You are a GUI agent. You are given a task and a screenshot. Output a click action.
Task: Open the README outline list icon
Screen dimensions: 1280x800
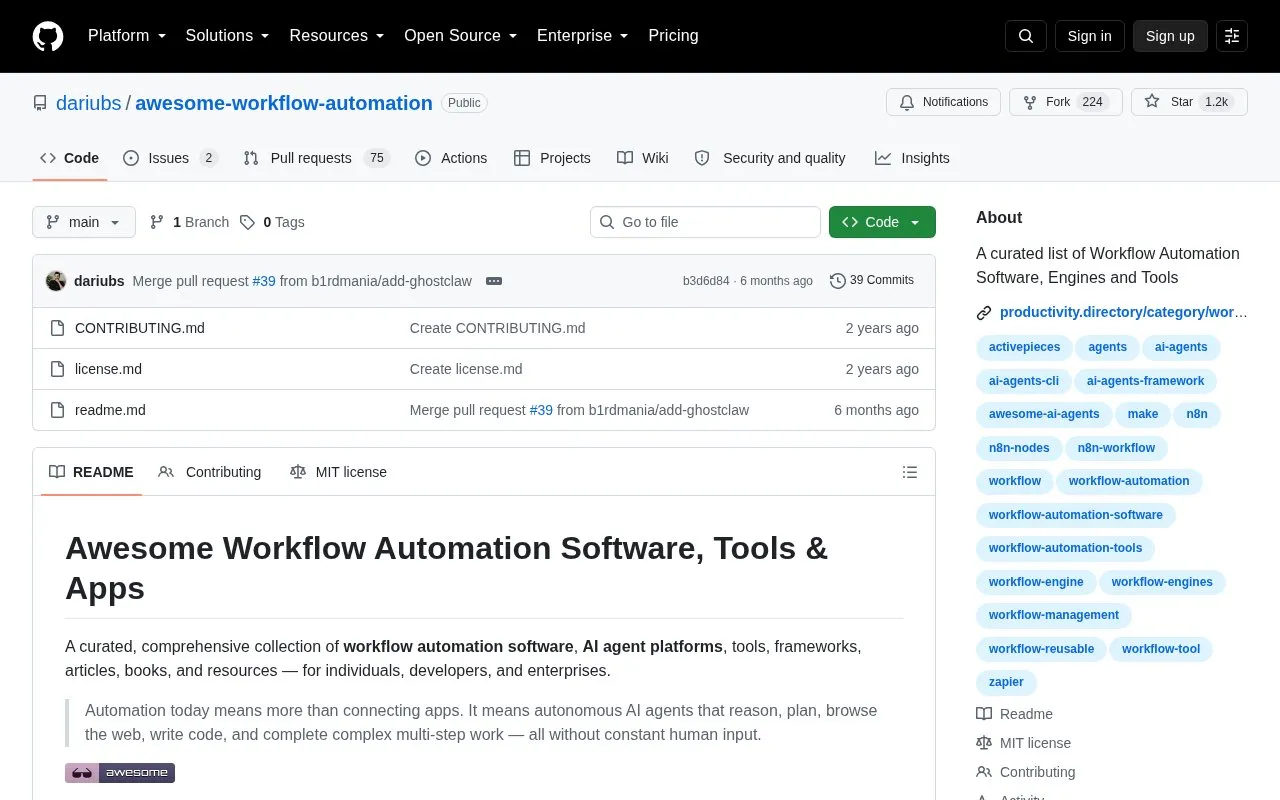910,472
